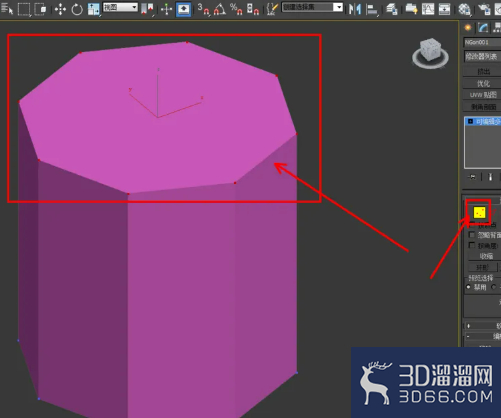
Task: Open the reference coordinate system dropdown
Action: click(x=120, y=7)
